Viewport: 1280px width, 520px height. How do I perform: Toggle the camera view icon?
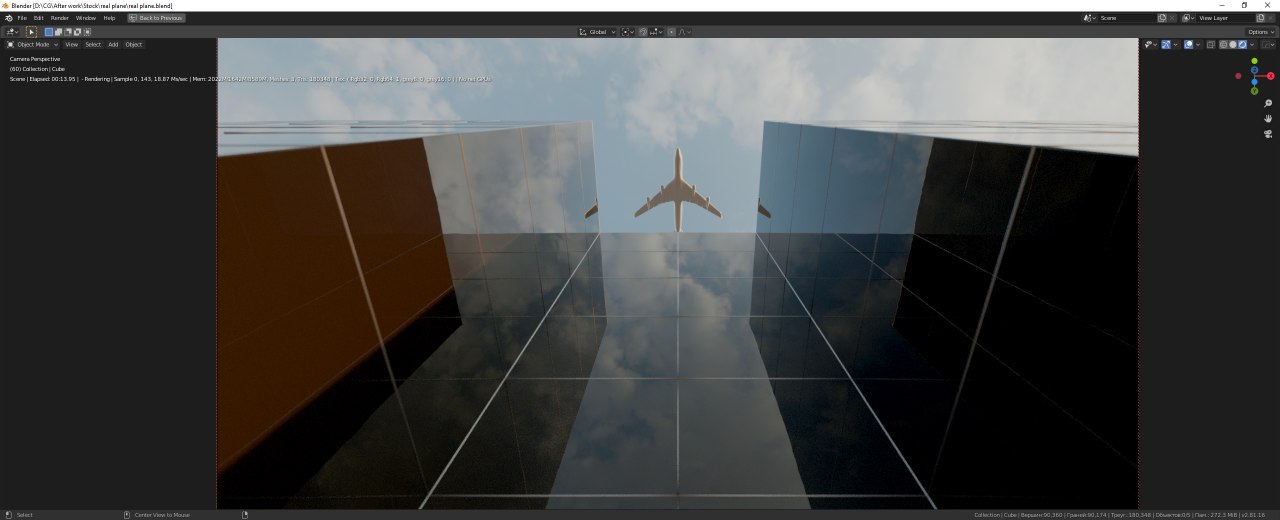(1268, 134)
